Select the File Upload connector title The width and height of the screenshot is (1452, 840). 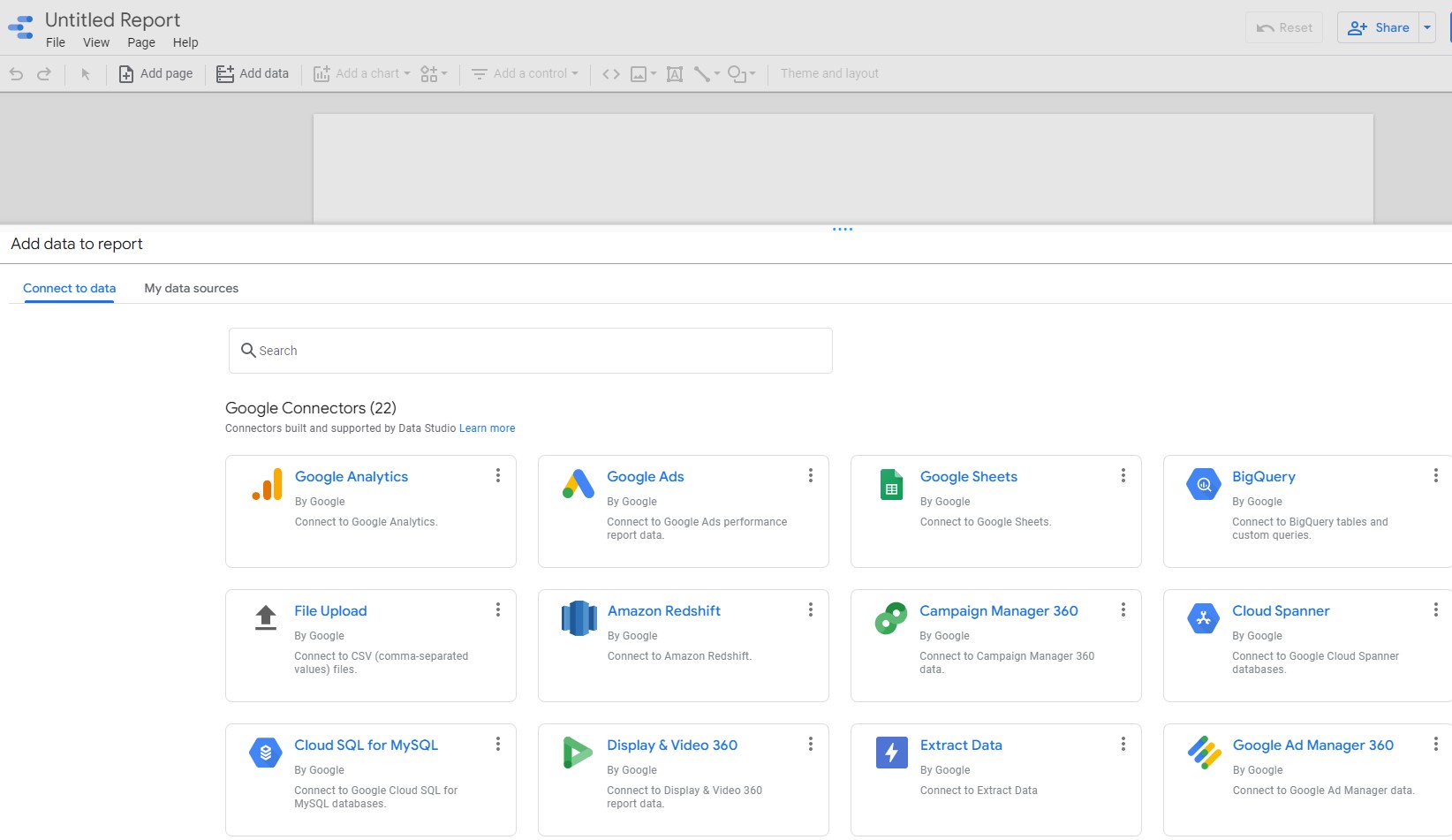330,611
